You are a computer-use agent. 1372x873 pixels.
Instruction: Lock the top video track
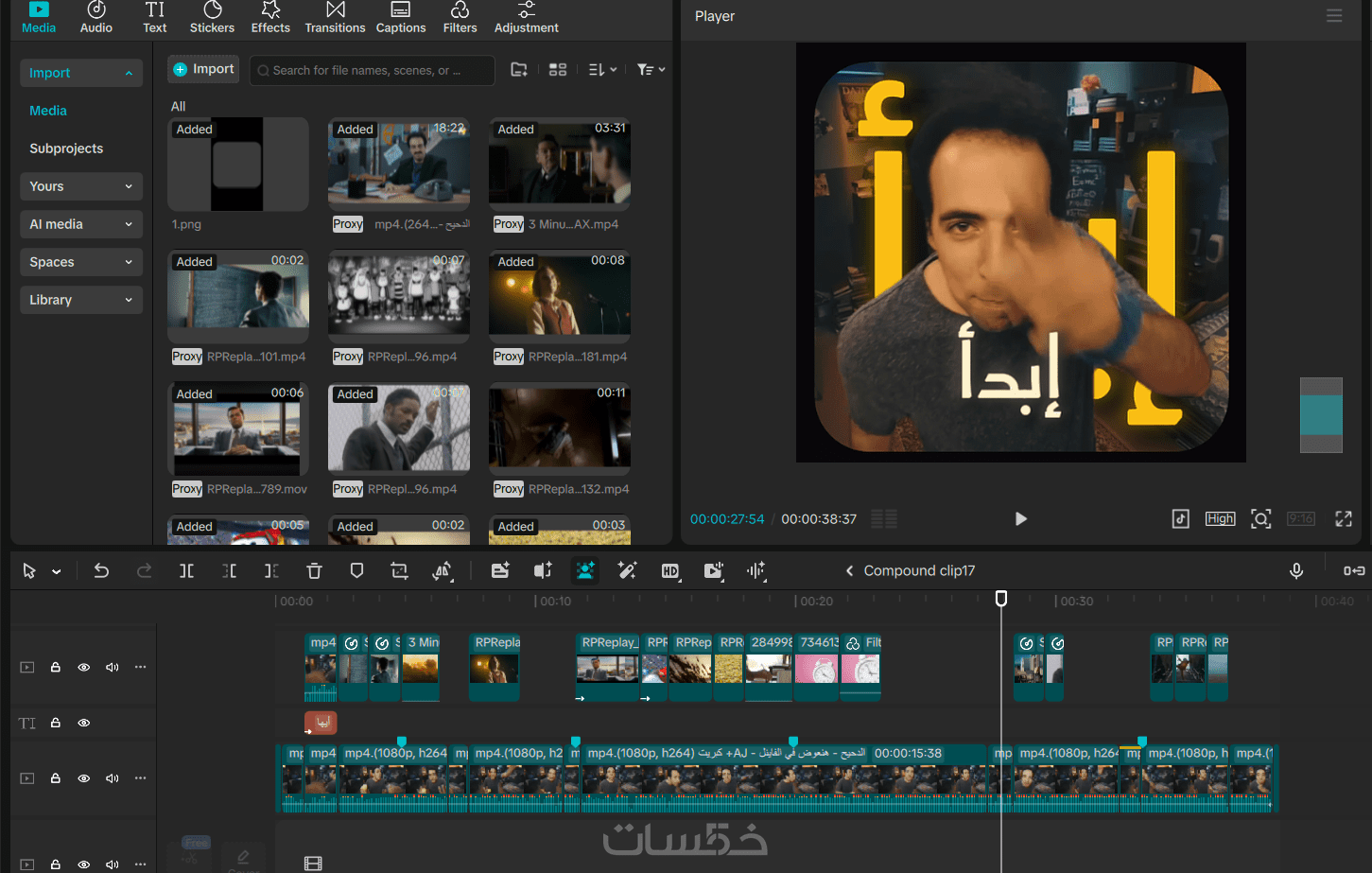(x=56, y=667)
